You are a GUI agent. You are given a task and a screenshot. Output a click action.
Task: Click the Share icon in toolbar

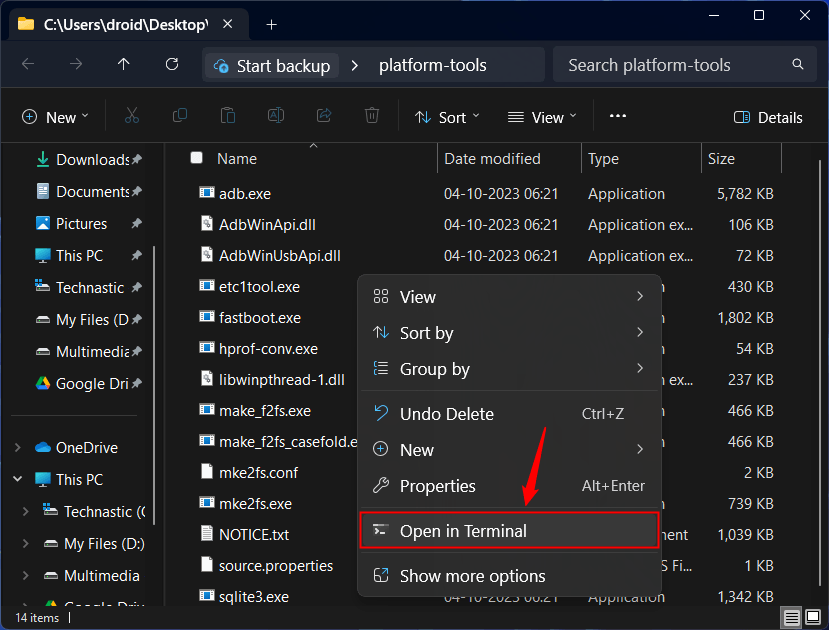[x=324, y=116]
